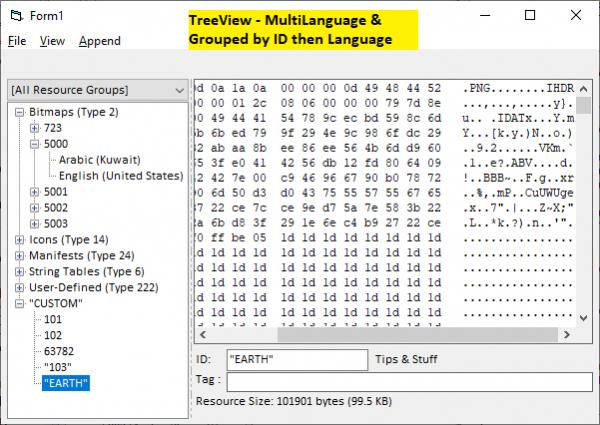Select custom resource 101
The image size is (600, 425).
53,320
